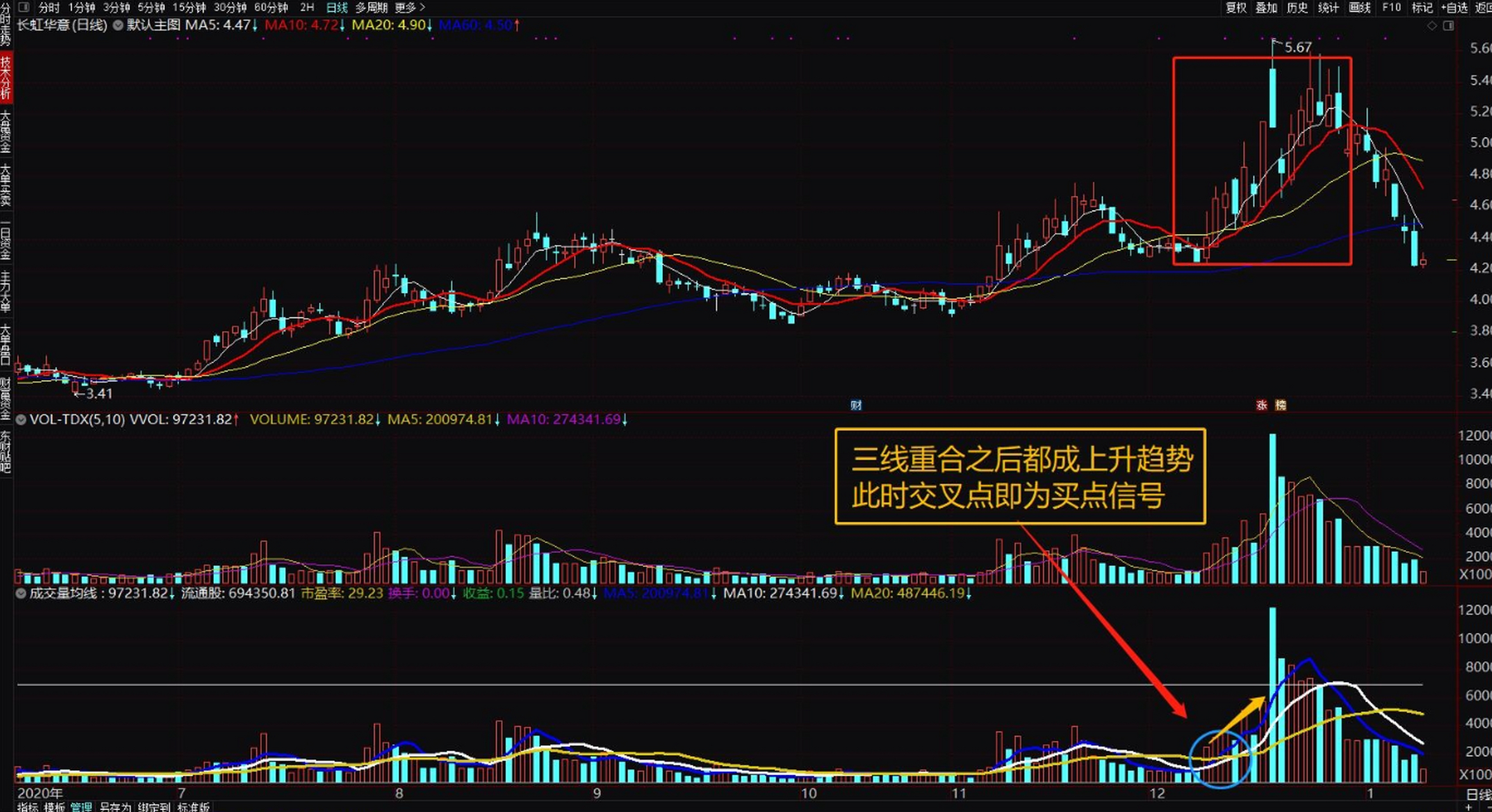
Task: Click the 叠加 overlay button
Action: (1267, 8)
